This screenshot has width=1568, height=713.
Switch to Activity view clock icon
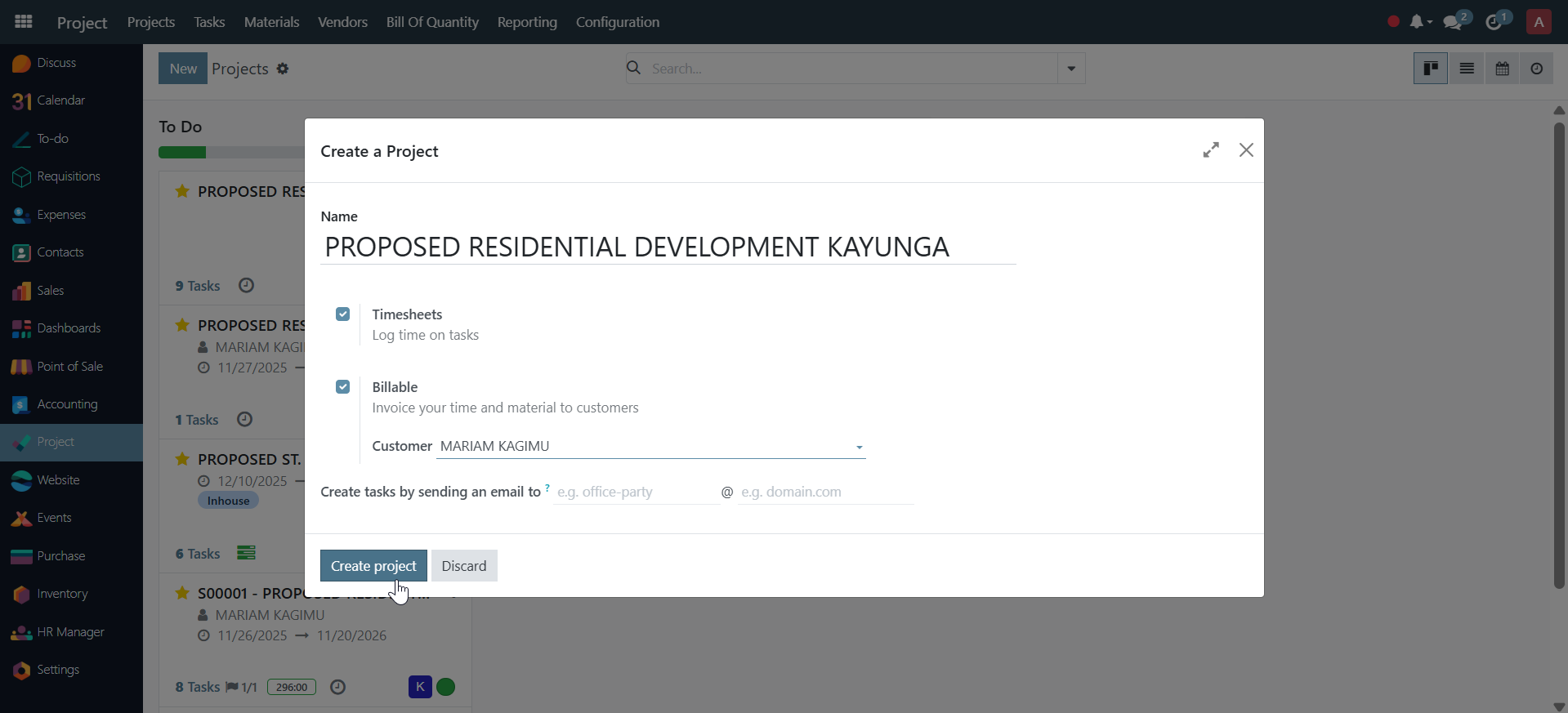[1537, 69]
